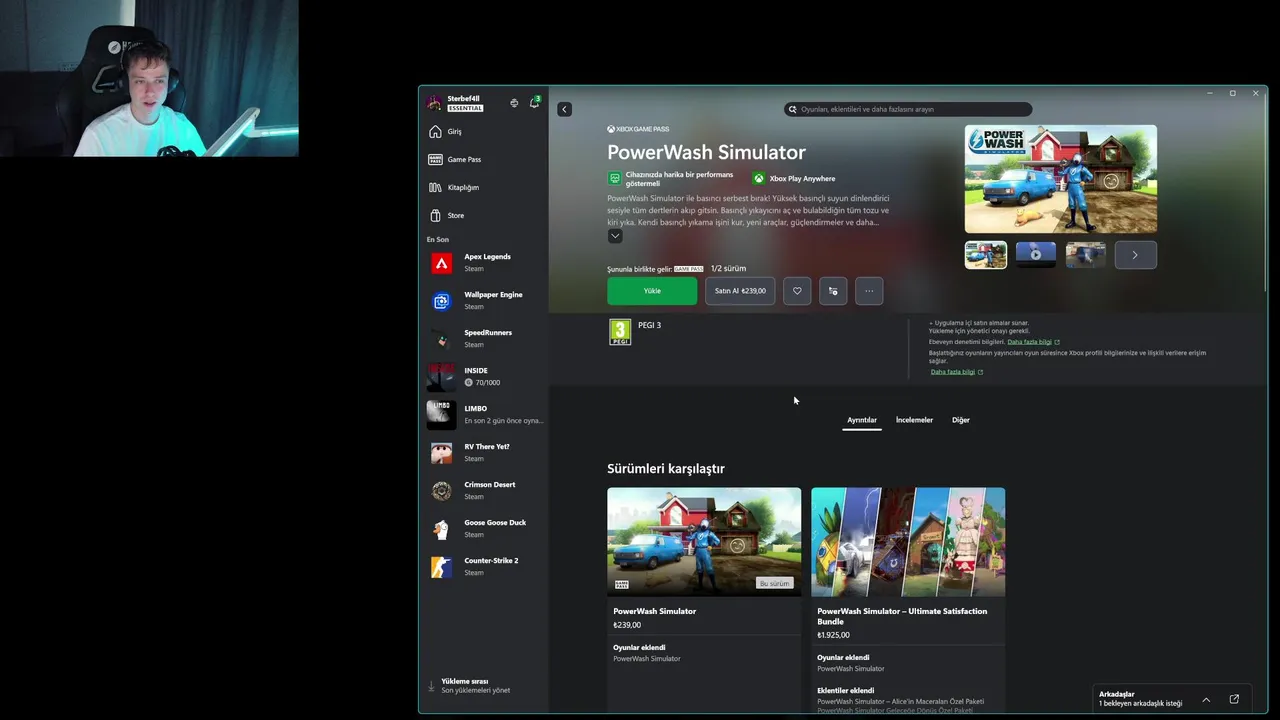Open the notifications bell icon
This screenshot has width=1280, height=720.
[x=534, y=102]
